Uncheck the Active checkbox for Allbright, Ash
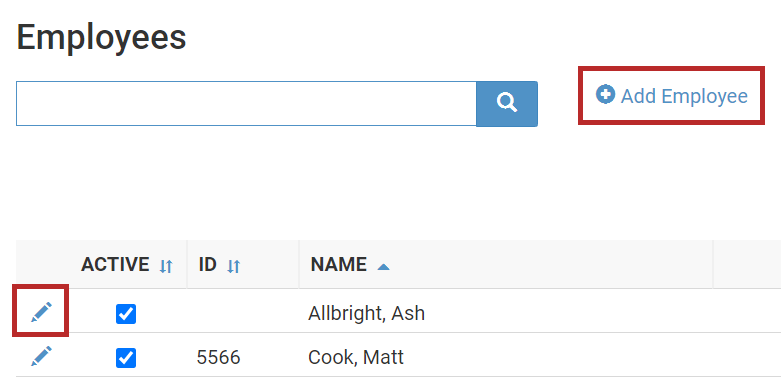Image resolution: width=781 pixels, height=382 pixels. [x=126, y=314]
